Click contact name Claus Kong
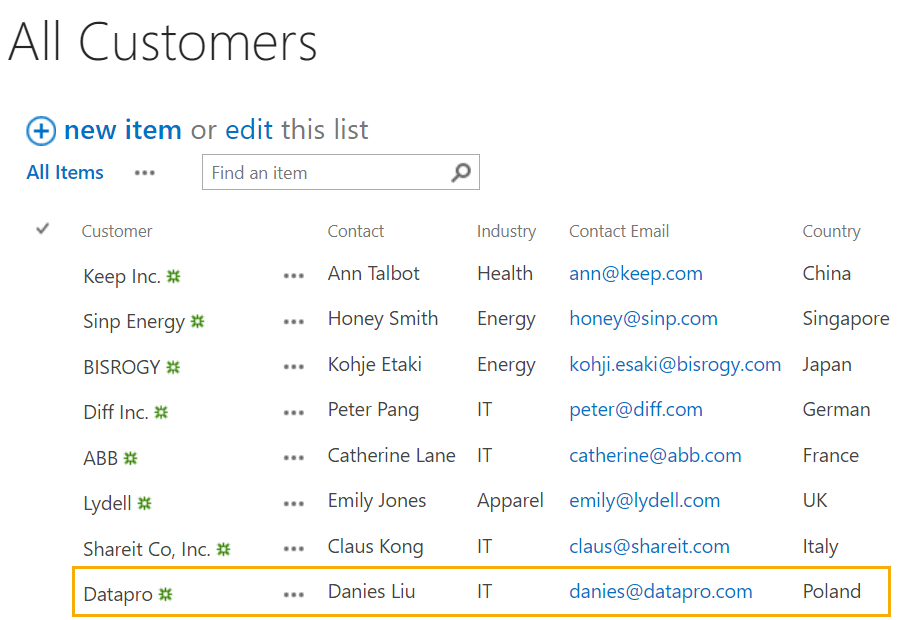The width and height of the screenshot is (907, 620). 375,547
